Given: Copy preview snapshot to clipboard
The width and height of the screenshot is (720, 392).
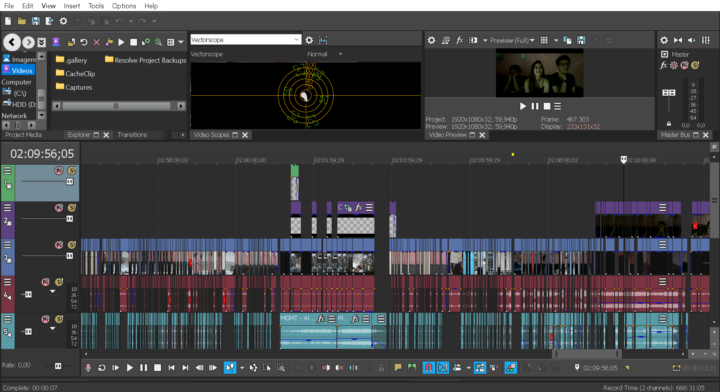Looking at the screenshot, I should (567, 40).
